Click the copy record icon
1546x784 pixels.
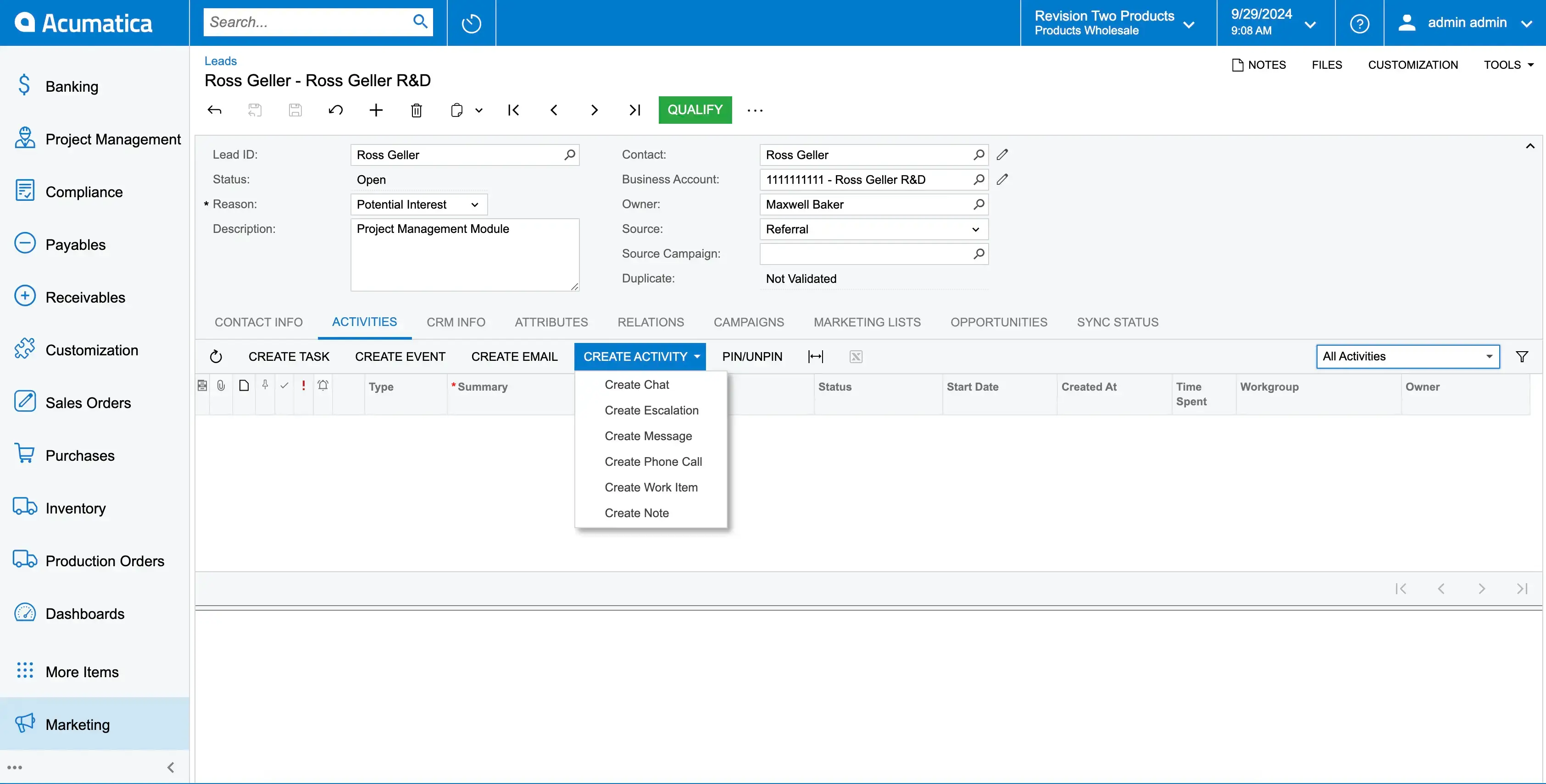point(456,109)
